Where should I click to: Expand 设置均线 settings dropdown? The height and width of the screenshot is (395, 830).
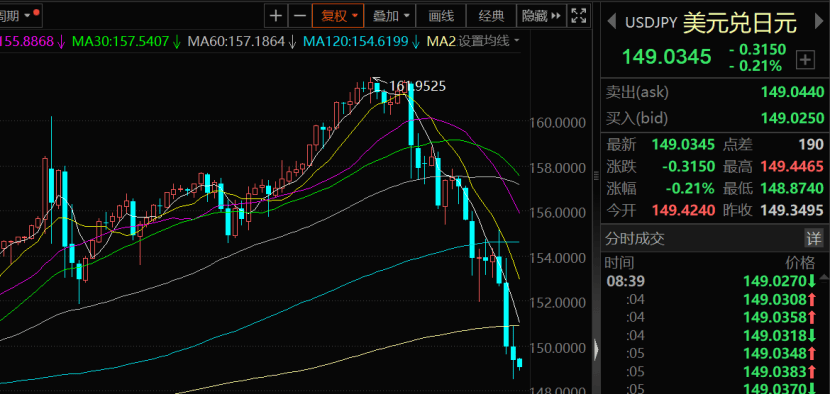pos(489,41)
